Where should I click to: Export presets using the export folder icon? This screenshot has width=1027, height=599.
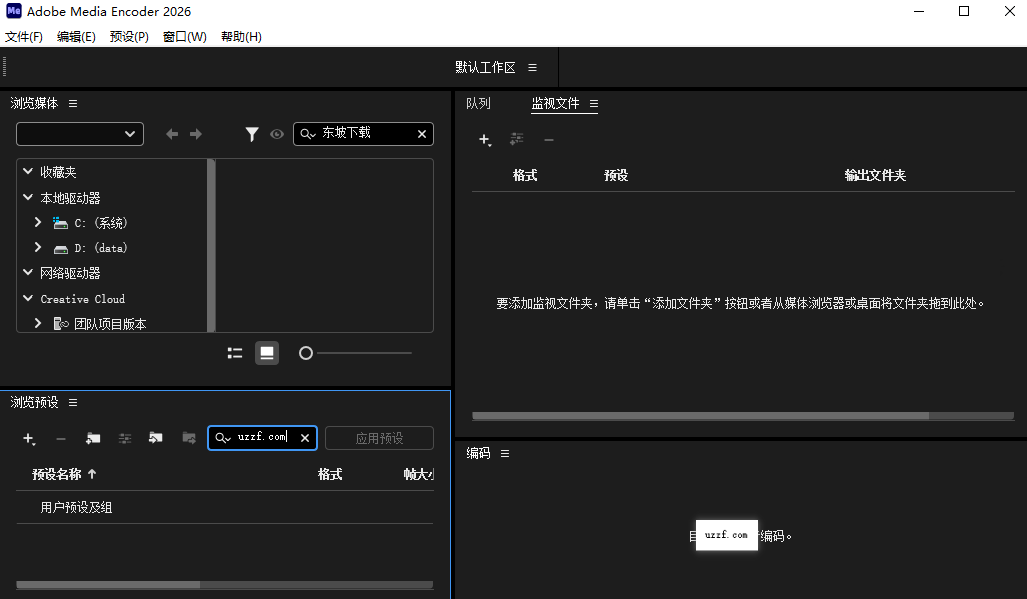188,438
